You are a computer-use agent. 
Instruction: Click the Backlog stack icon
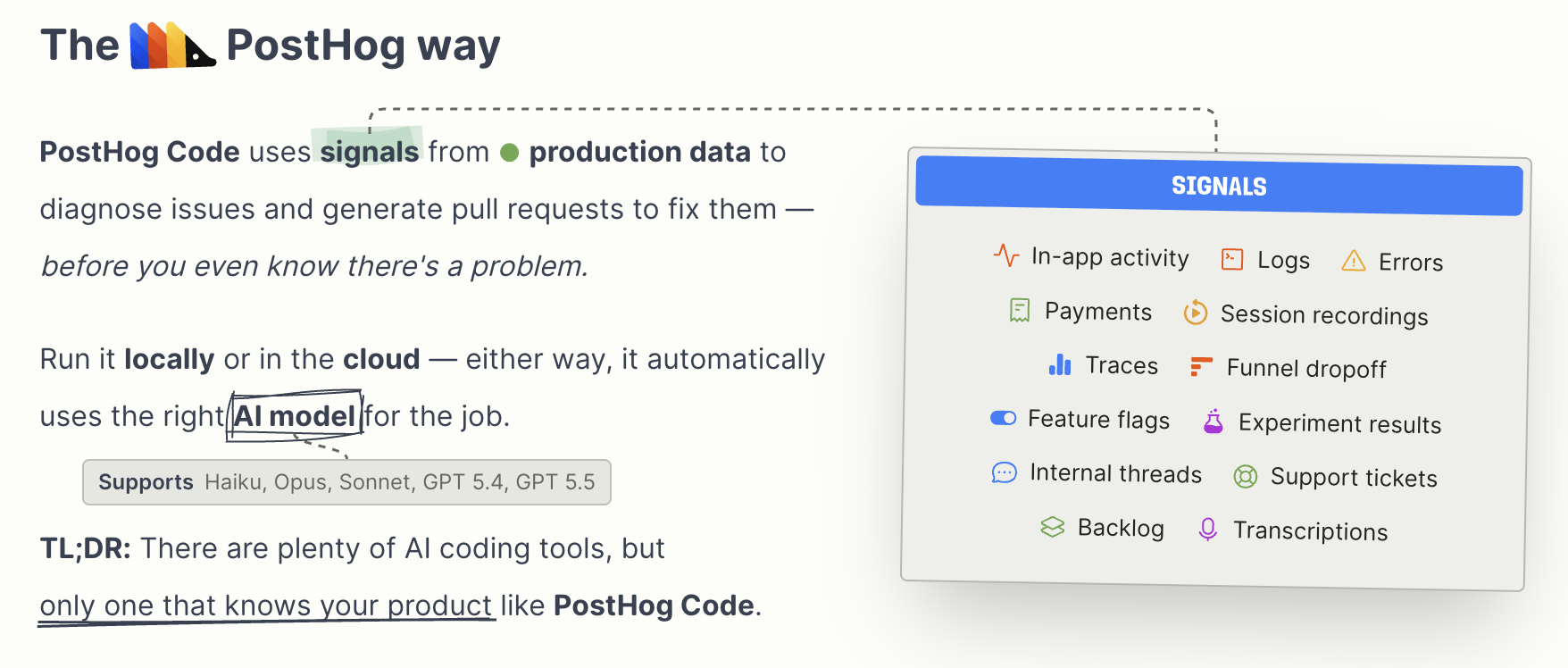point(1053,527)
